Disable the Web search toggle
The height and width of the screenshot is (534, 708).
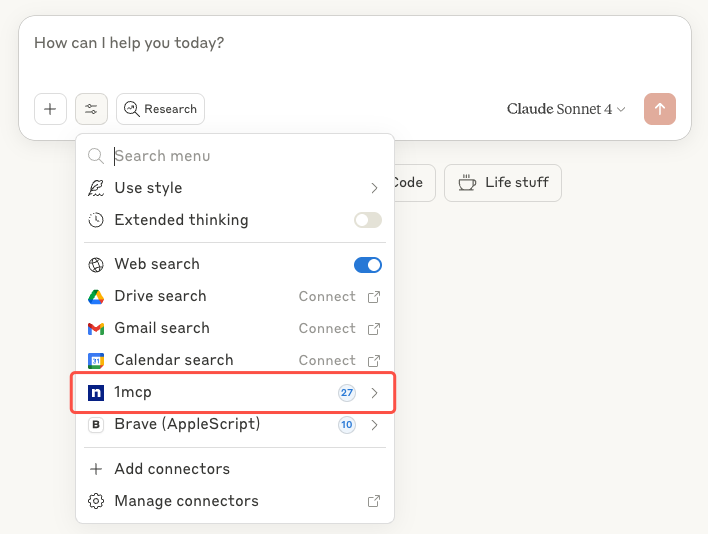point(368,265)
